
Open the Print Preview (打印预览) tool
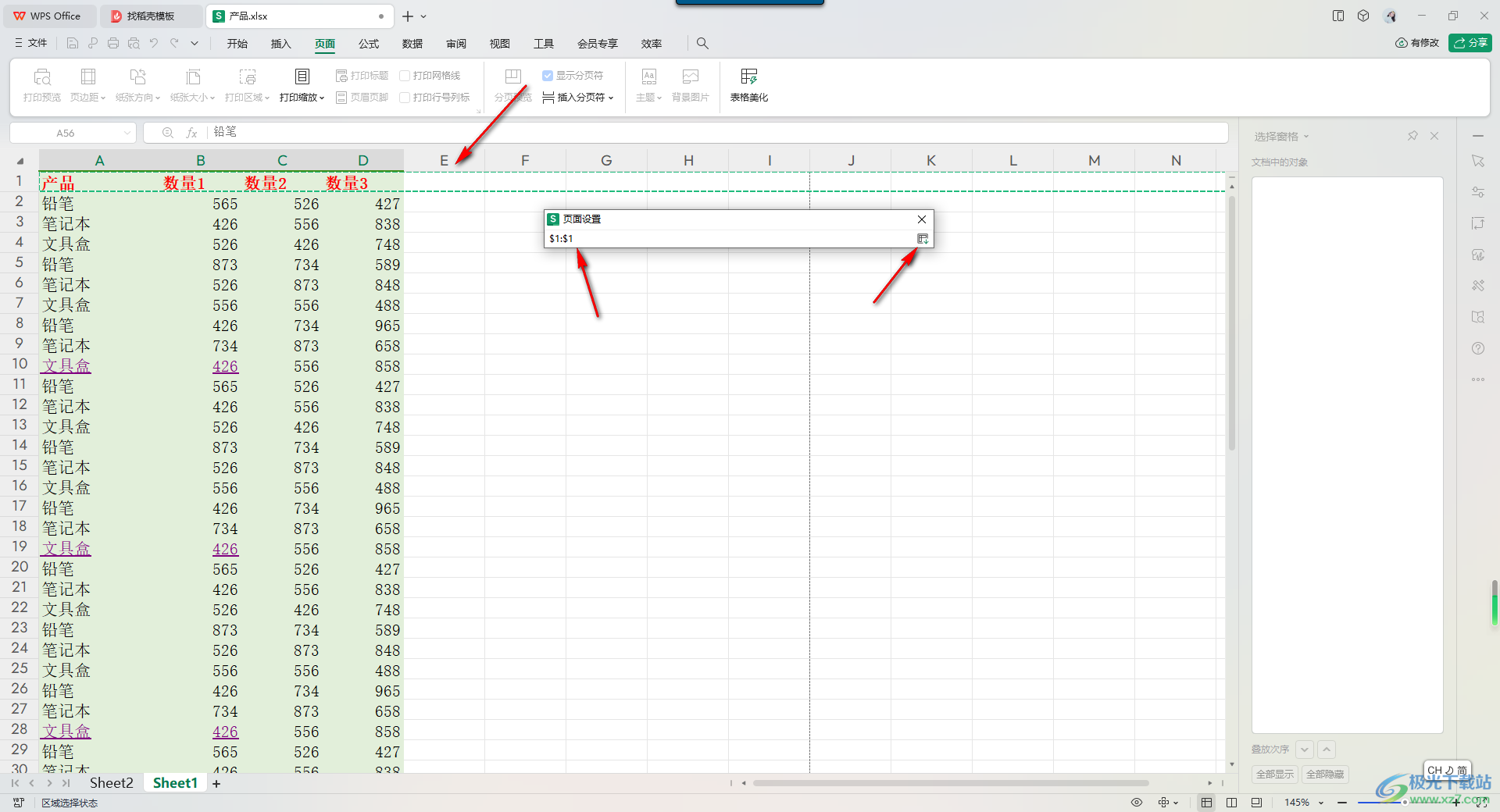coord(42,85)
